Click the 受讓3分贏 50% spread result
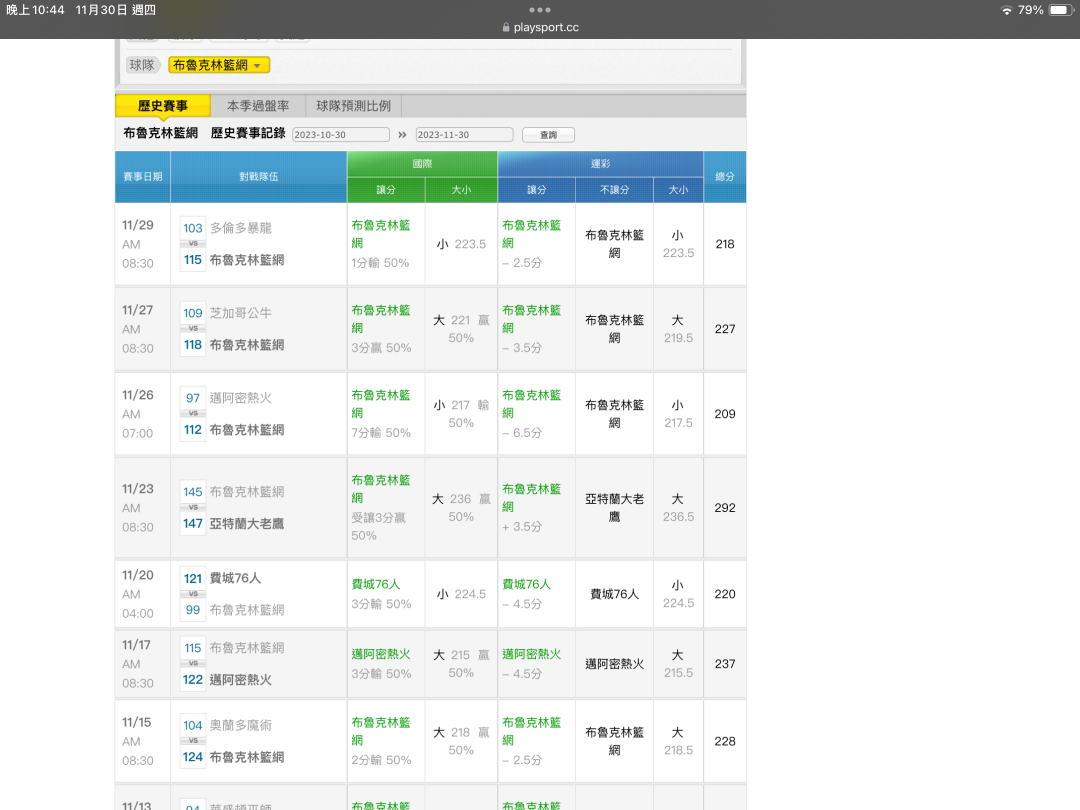Screen dimensions: 1080x810 point(378,526)
